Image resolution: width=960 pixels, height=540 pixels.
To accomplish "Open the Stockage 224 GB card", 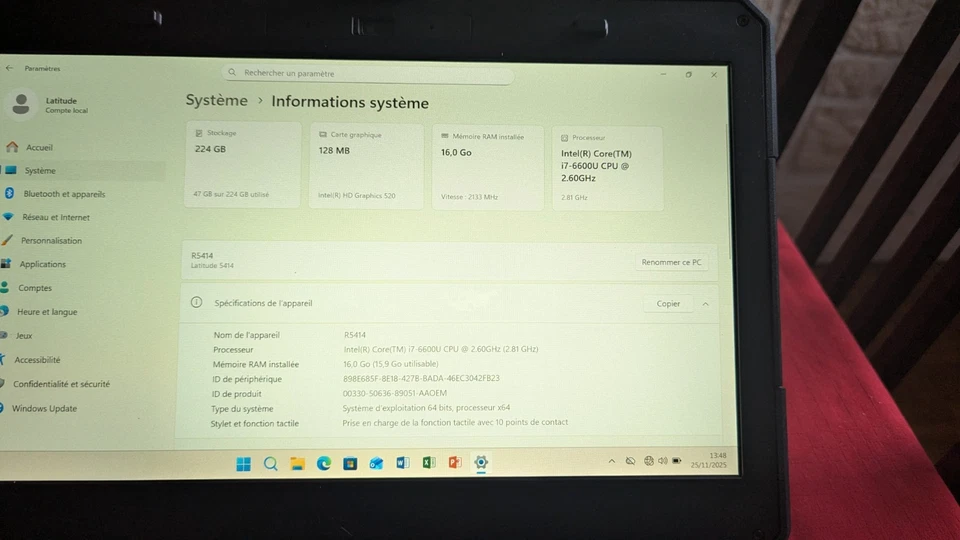I will tap(242, 164).
